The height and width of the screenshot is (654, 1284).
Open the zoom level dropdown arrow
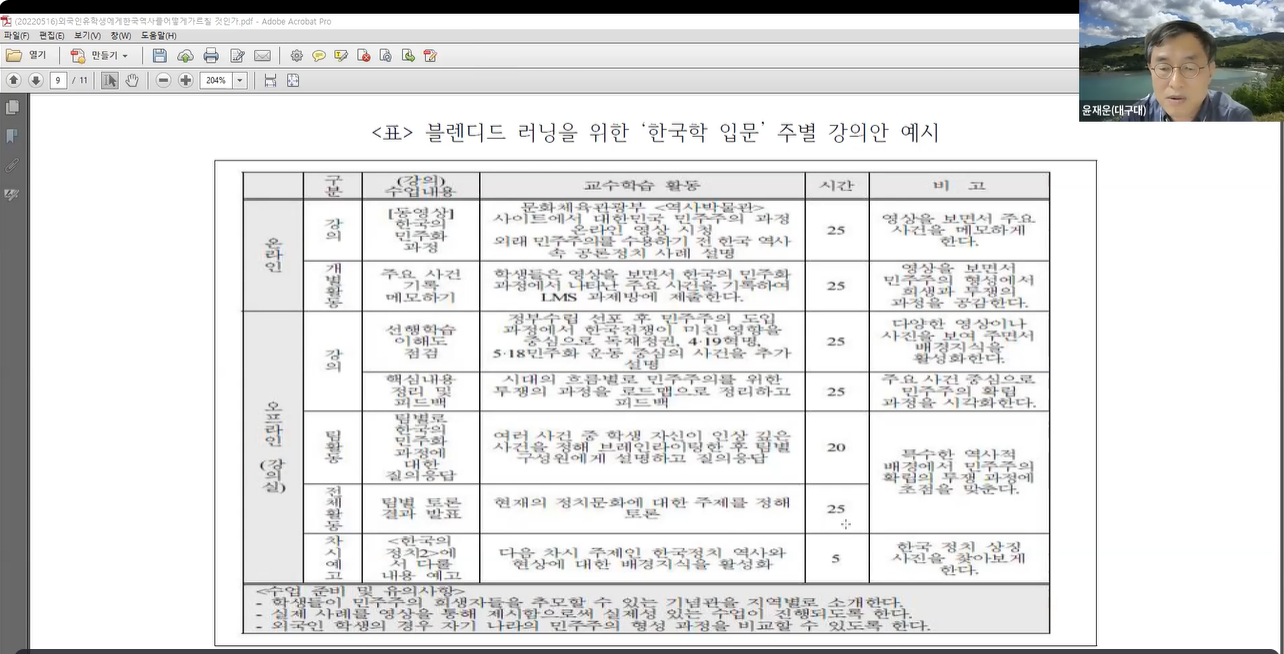click(x=240, y=80)
